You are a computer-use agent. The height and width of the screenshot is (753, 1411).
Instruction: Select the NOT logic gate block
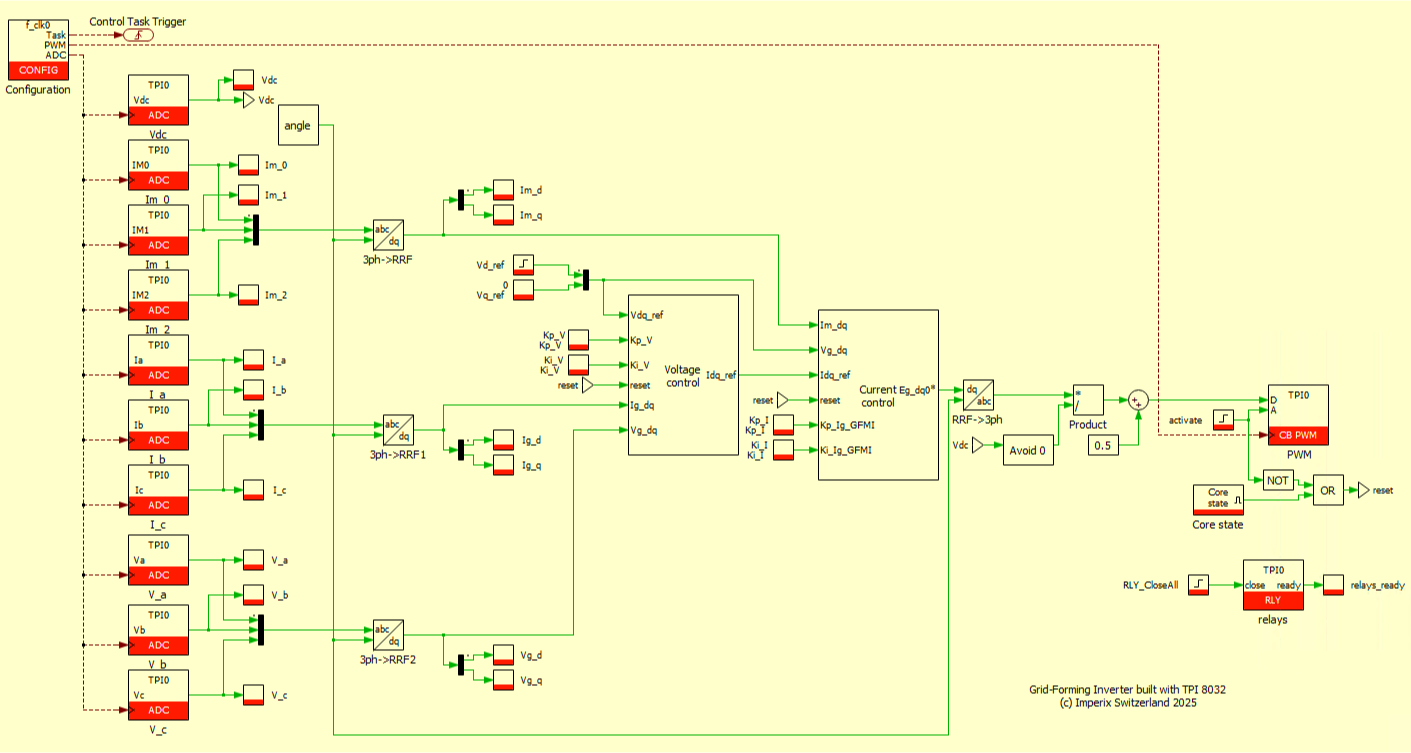point(1278,480)
